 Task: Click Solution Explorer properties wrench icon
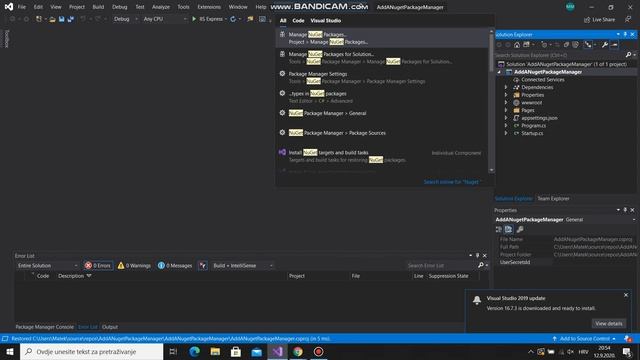coord(605,45)
